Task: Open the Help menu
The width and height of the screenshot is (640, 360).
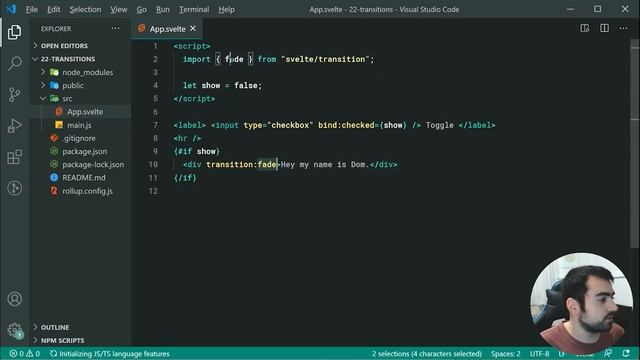Action: point(226,9)
